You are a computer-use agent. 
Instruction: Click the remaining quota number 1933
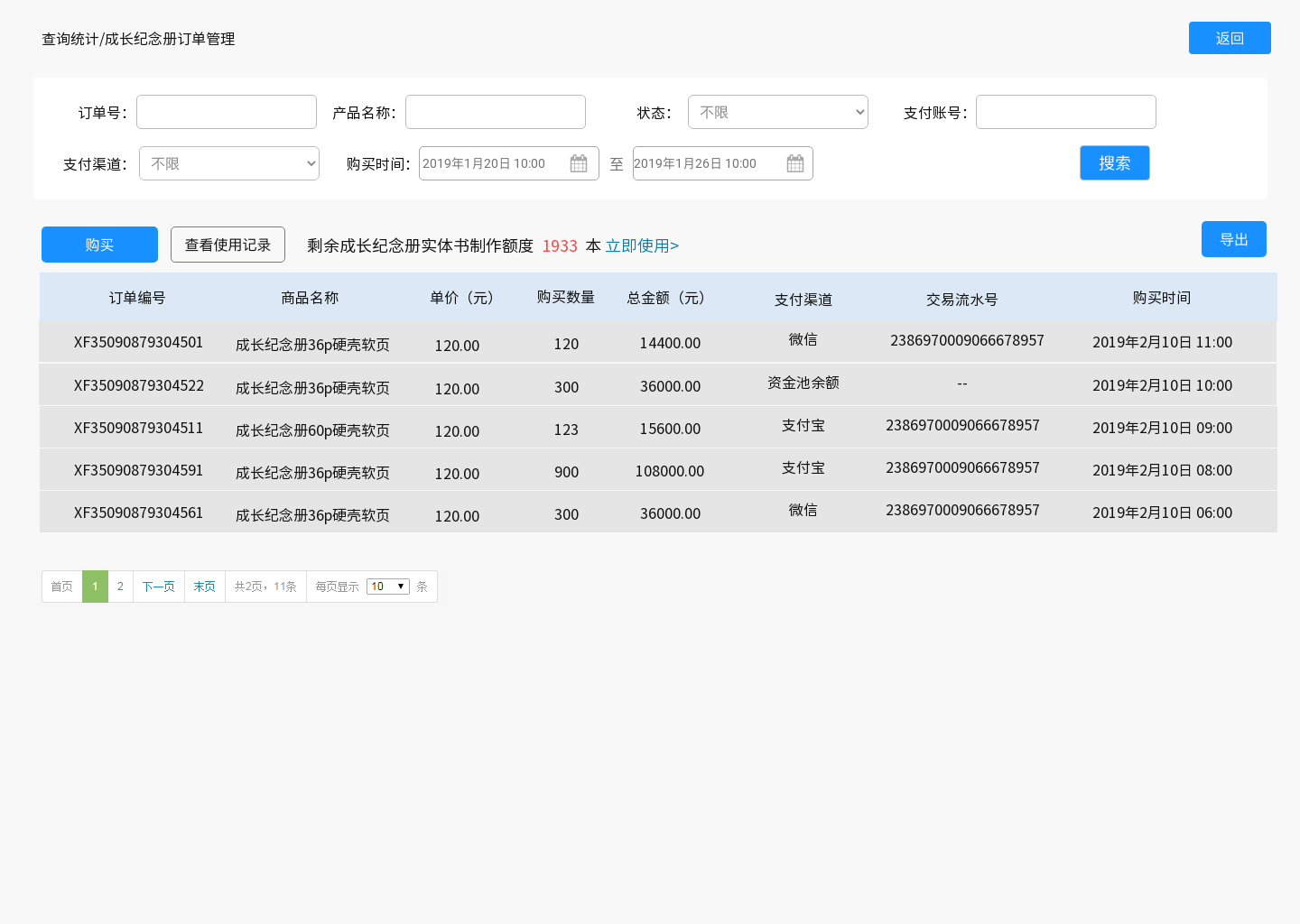click(x=560, y=246)
